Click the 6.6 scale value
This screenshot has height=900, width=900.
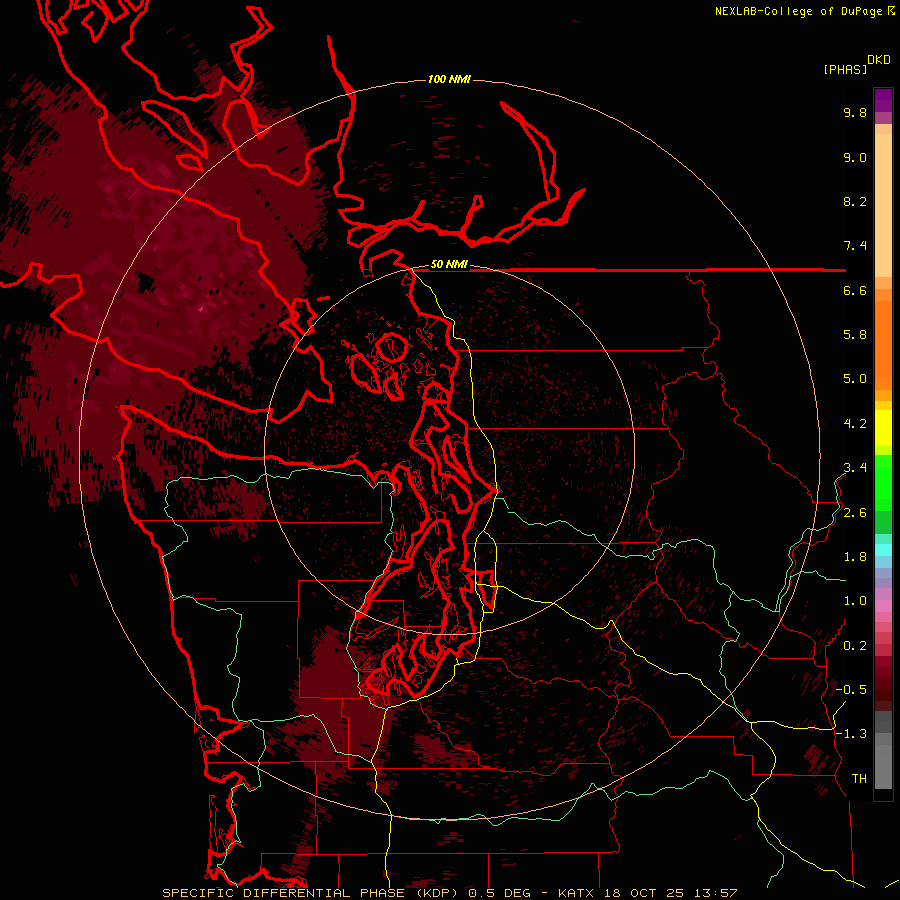pos(855,290)
